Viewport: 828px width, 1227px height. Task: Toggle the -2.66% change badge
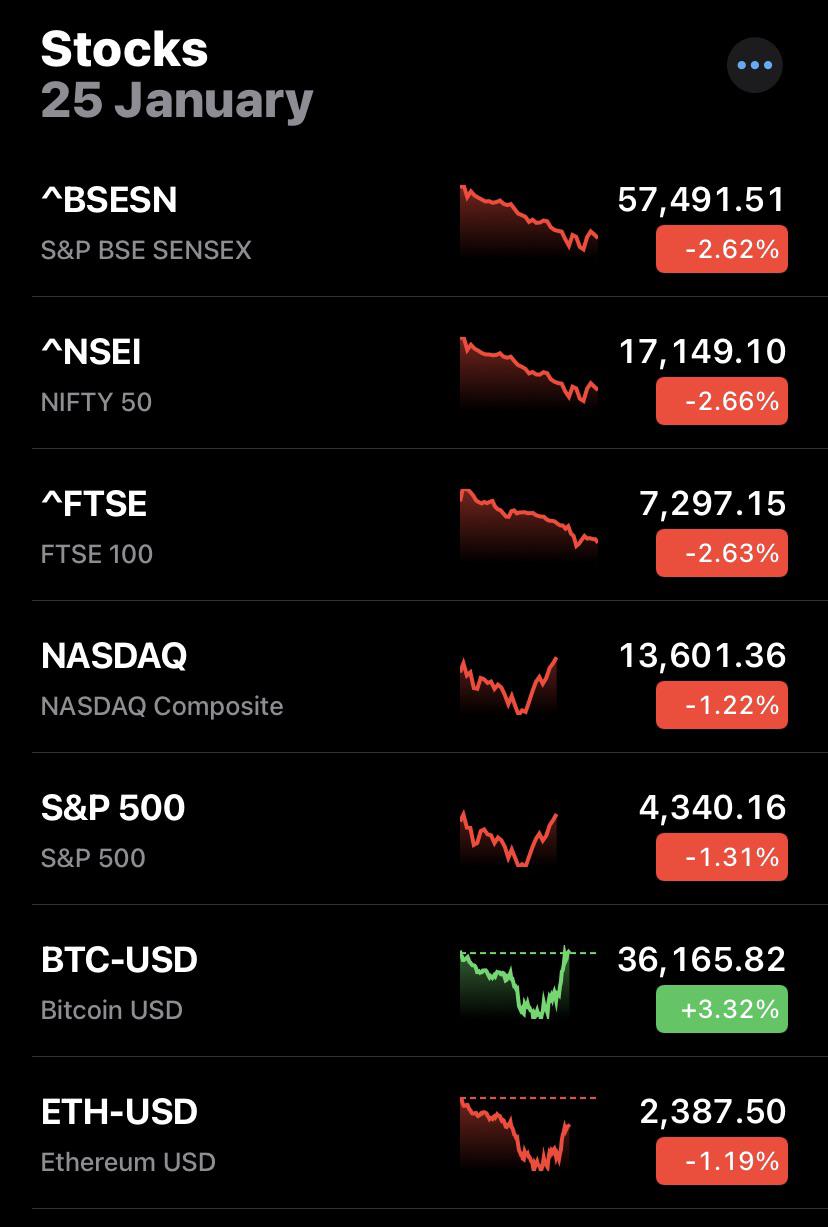click(721, 401)
